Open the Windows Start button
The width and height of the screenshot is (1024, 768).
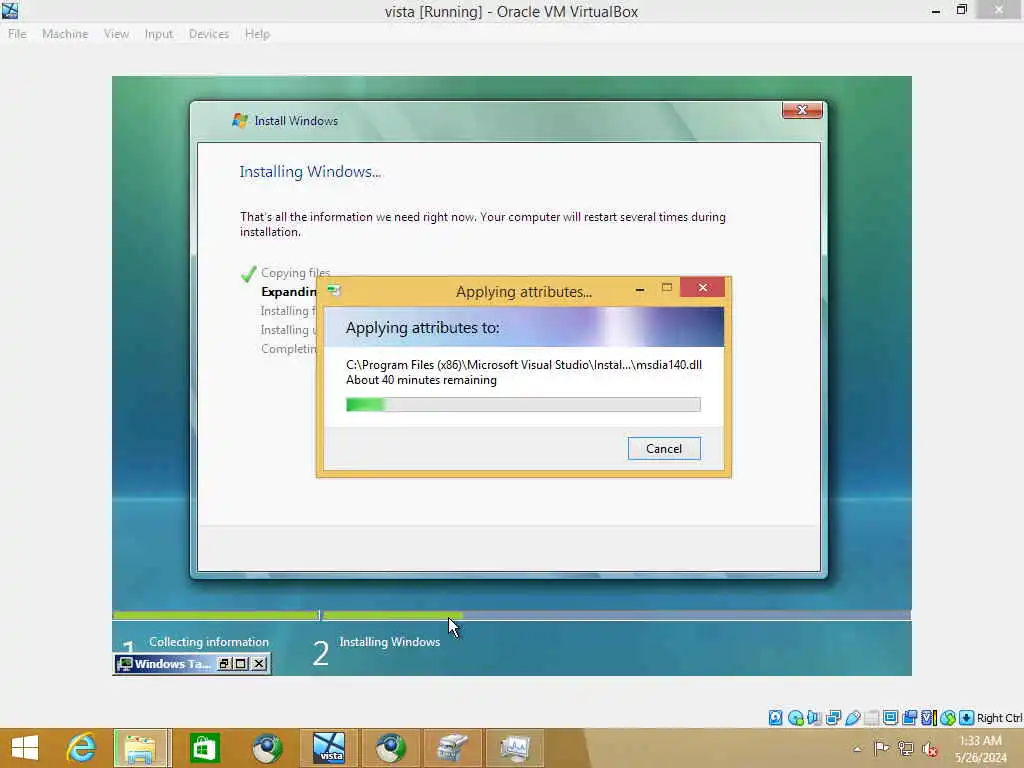[25, 748]
